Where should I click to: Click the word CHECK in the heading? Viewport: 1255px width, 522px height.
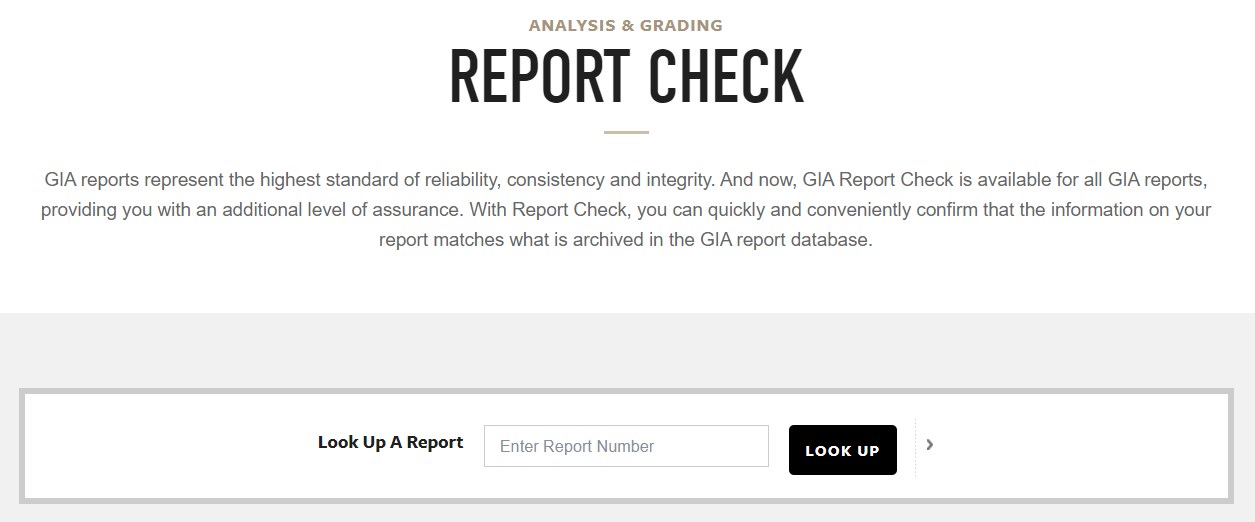726,77
